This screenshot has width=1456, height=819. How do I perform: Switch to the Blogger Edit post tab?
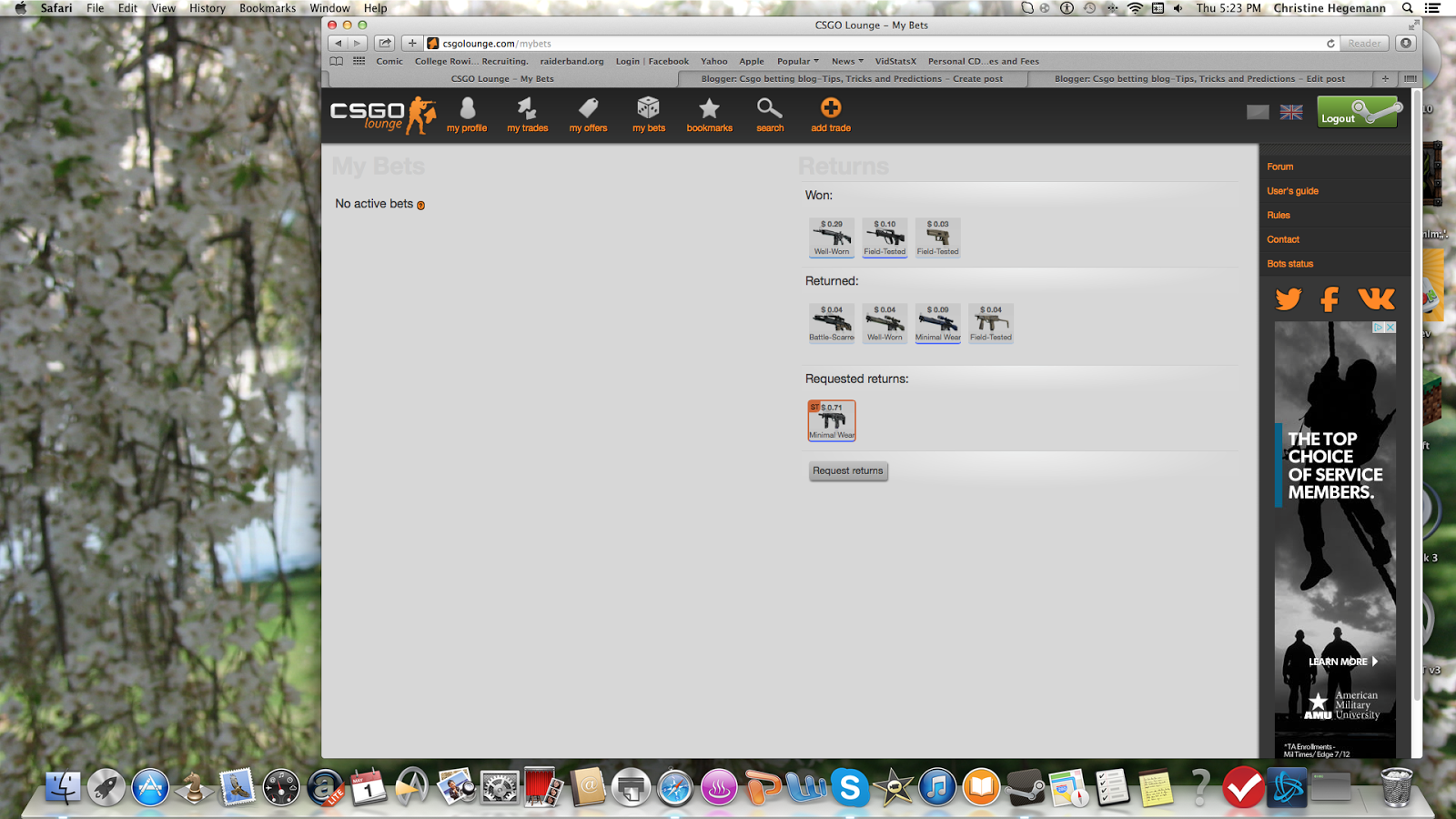[x=1199, y=78]
